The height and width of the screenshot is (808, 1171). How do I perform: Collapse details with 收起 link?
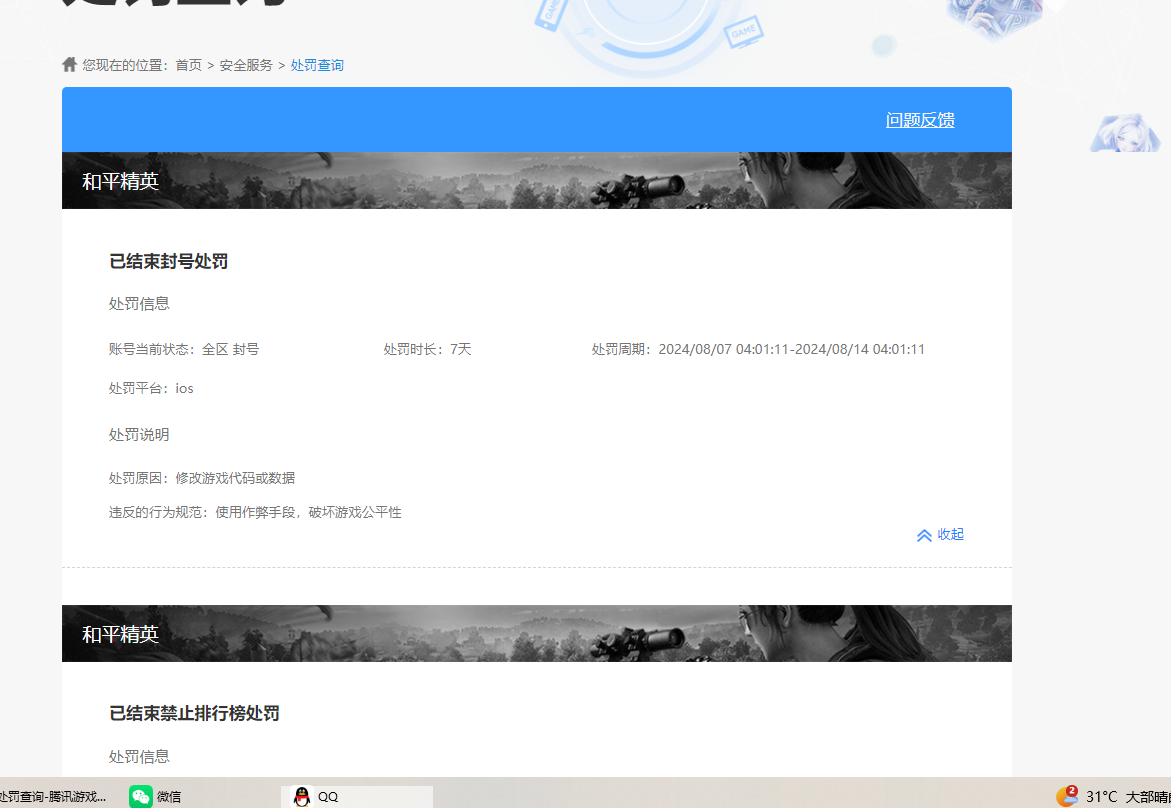click(x=951, y=535)
